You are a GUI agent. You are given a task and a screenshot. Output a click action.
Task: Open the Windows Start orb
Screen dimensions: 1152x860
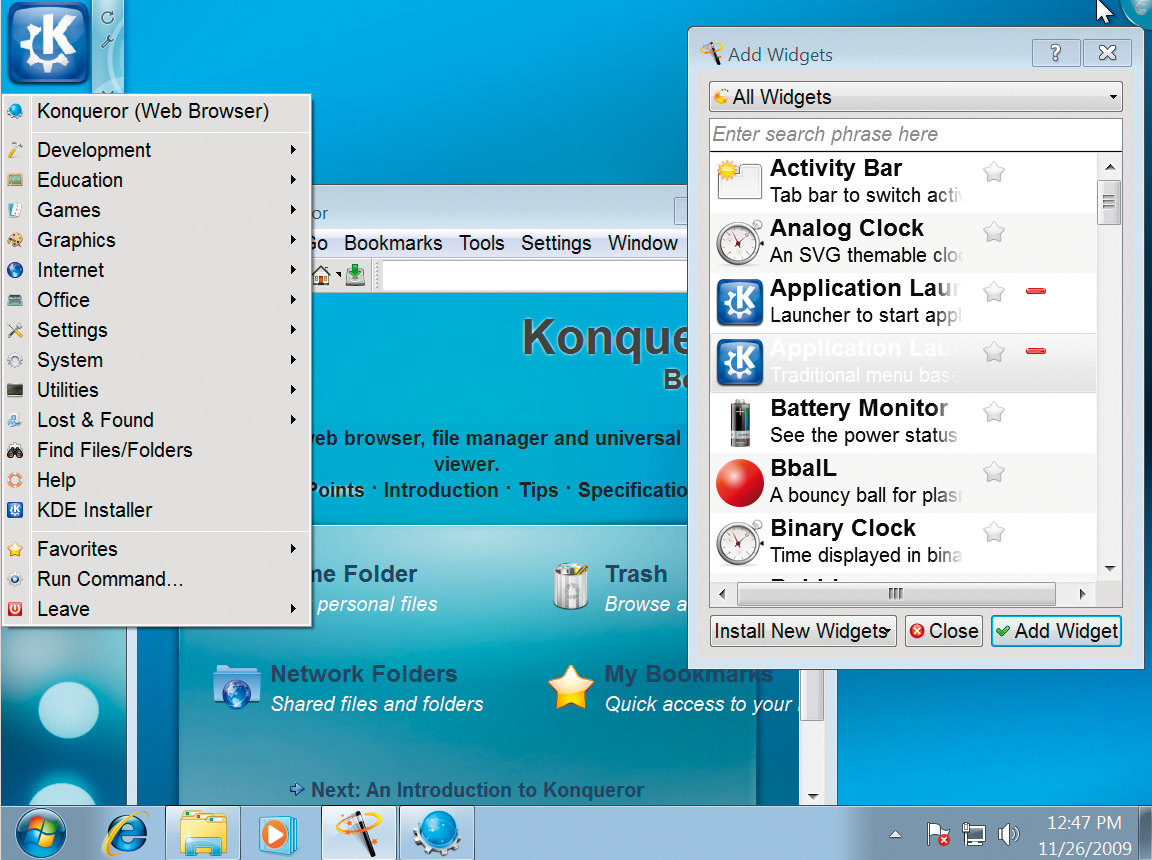(x=40, y=834)
